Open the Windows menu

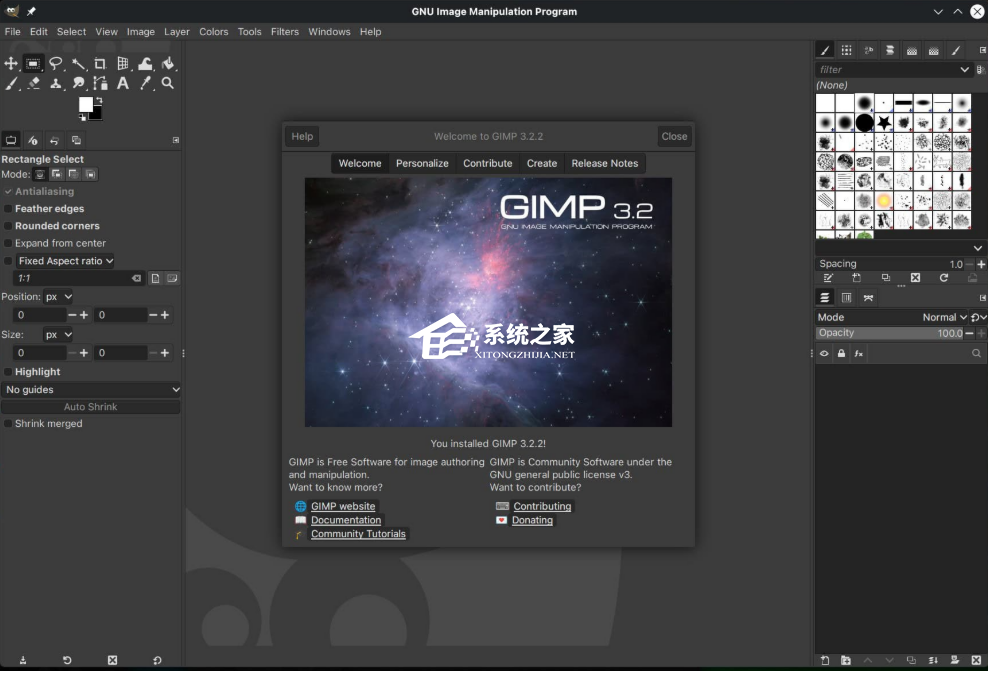[329, 32]
